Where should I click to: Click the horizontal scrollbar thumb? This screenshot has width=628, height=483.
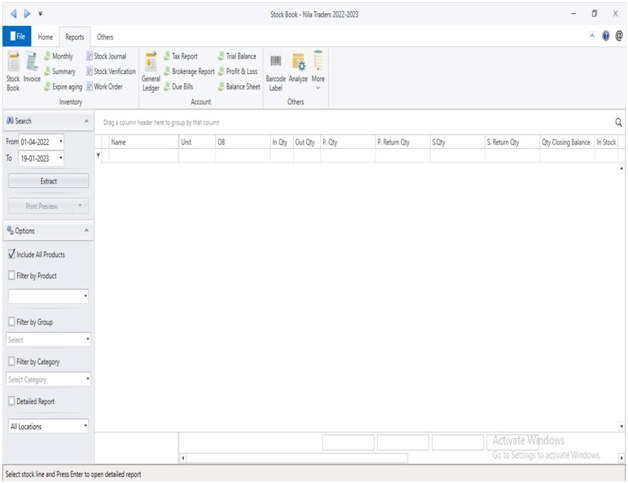point(297,457)
